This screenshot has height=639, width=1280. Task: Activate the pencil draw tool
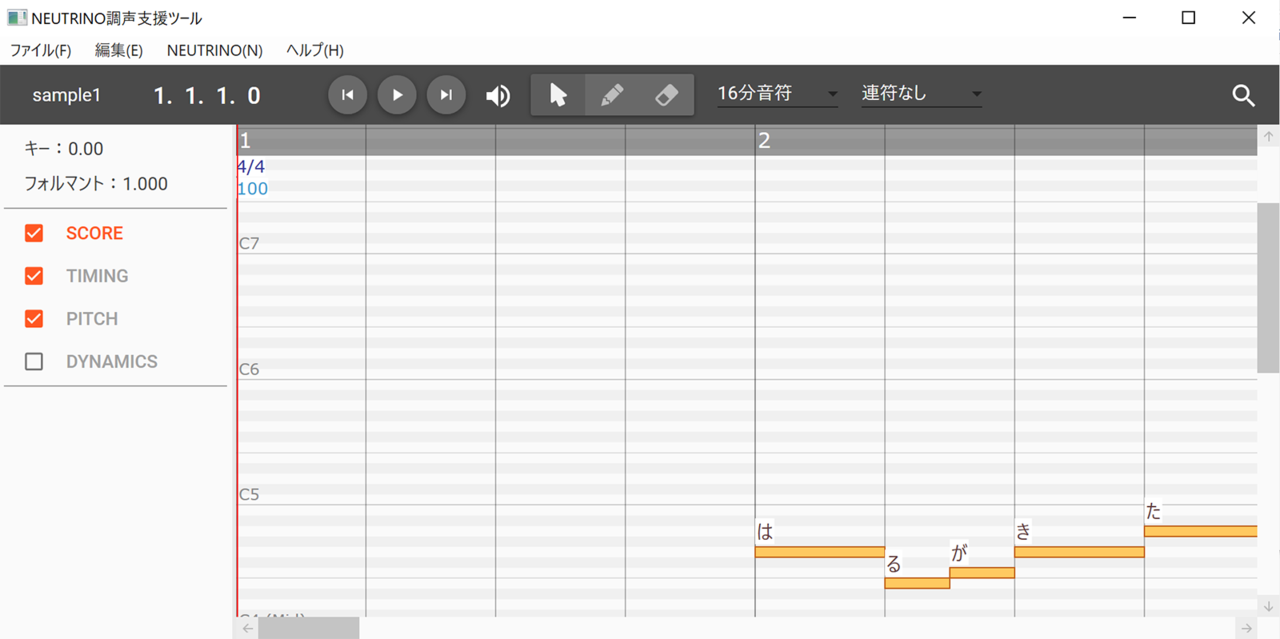[x=612, y=95]
